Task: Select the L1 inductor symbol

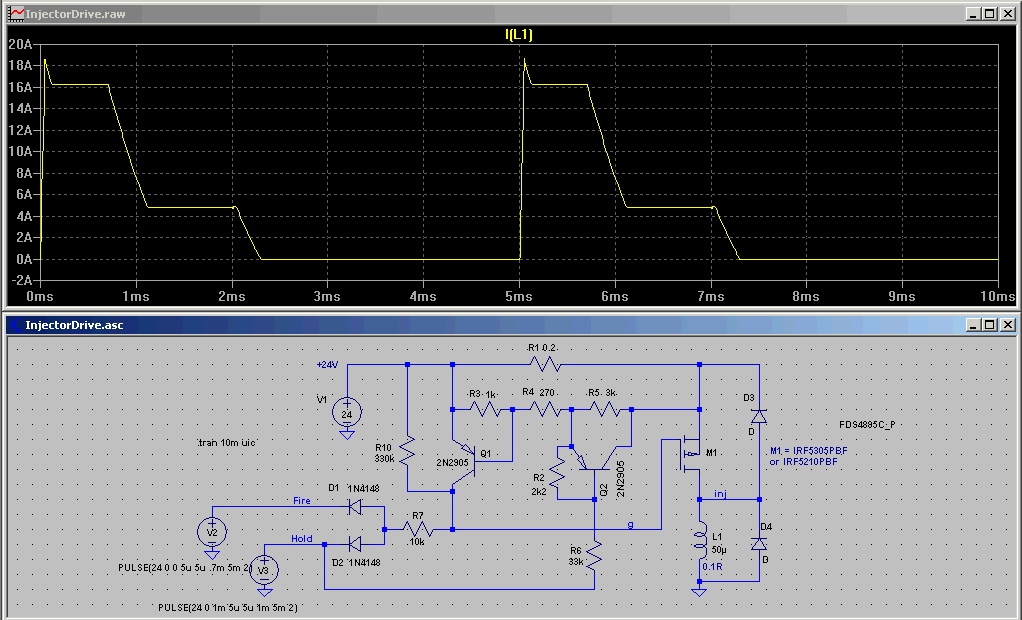Action: (x=701, y=540)
